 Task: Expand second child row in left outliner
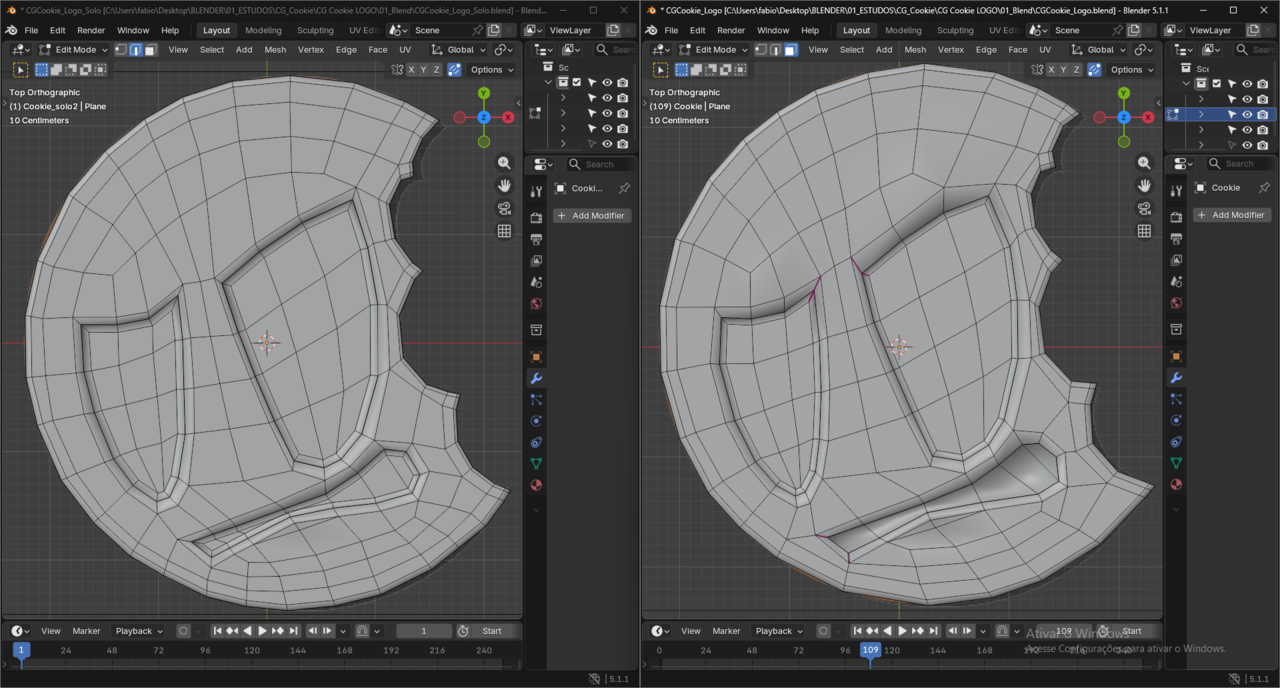(x=563, y=114)
